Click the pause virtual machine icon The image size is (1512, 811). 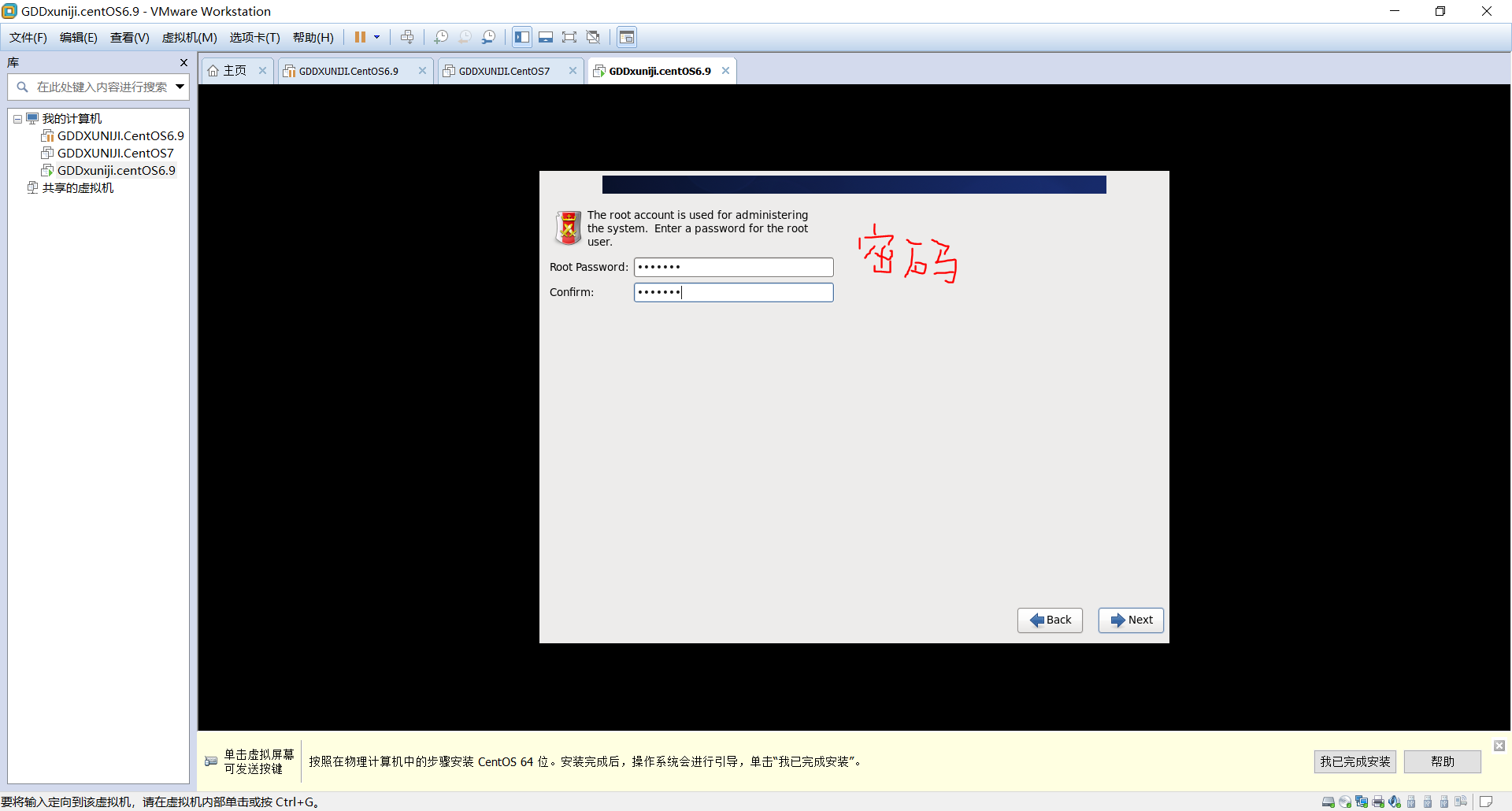[x=360, y=37]
